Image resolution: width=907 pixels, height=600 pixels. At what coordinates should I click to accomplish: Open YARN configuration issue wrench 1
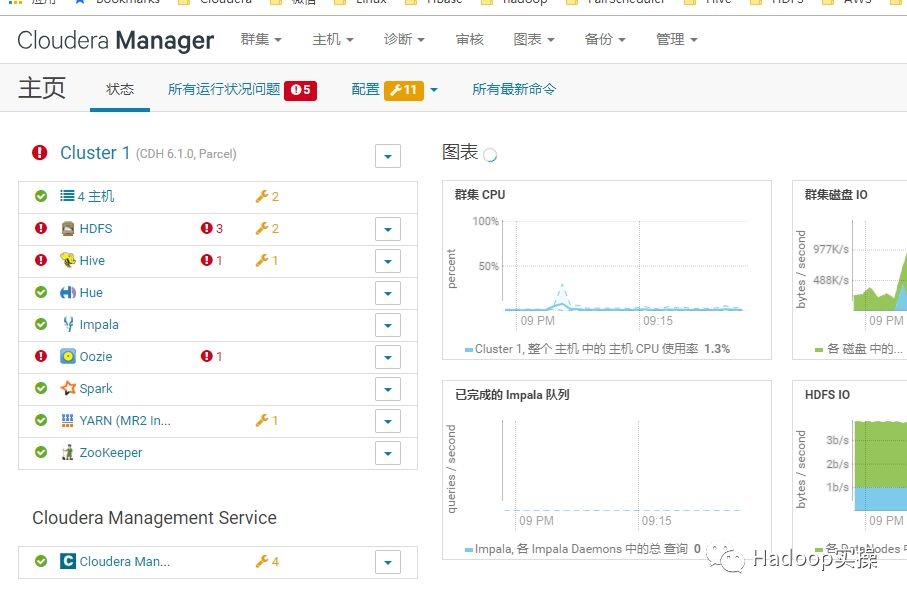click(x=267, y=421)
